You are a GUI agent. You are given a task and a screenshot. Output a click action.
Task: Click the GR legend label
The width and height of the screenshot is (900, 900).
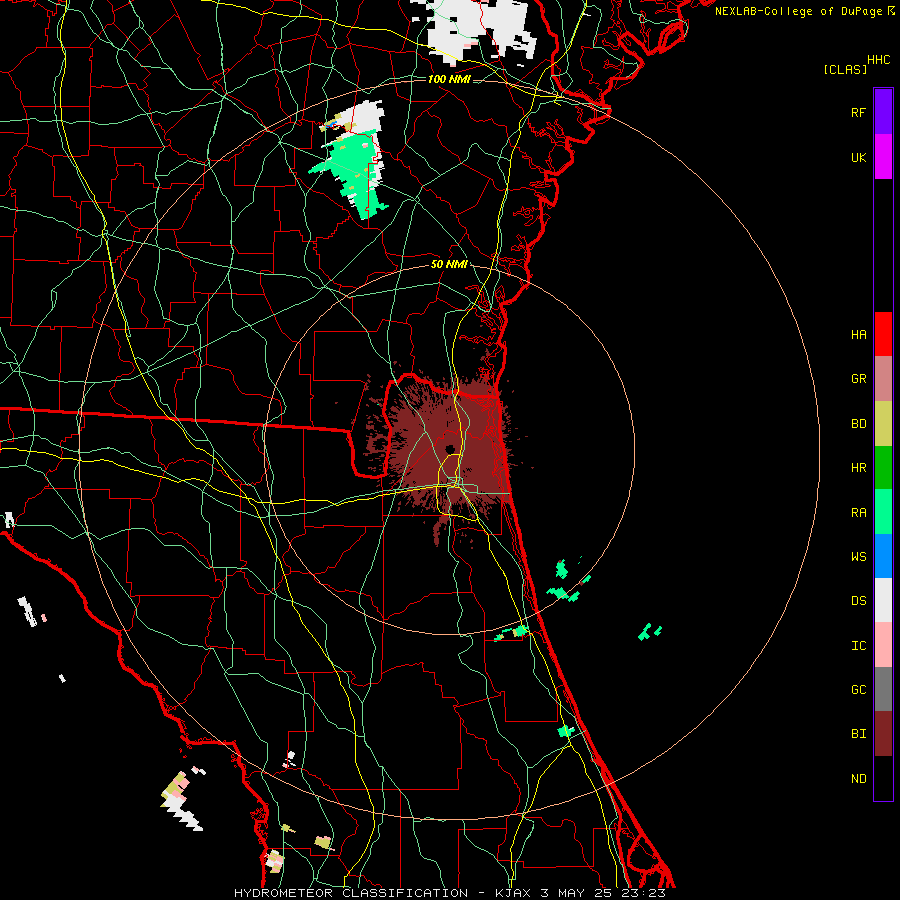pos(858,379)
